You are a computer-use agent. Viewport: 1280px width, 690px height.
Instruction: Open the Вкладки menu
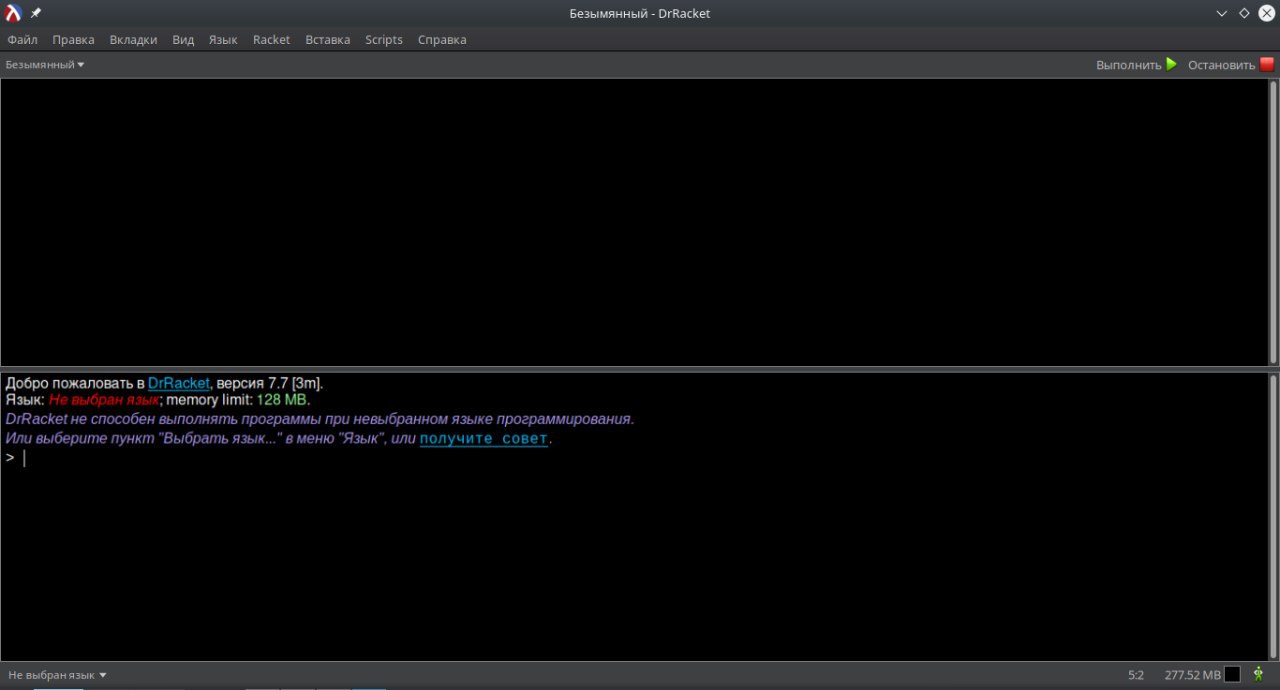(133, 40)
